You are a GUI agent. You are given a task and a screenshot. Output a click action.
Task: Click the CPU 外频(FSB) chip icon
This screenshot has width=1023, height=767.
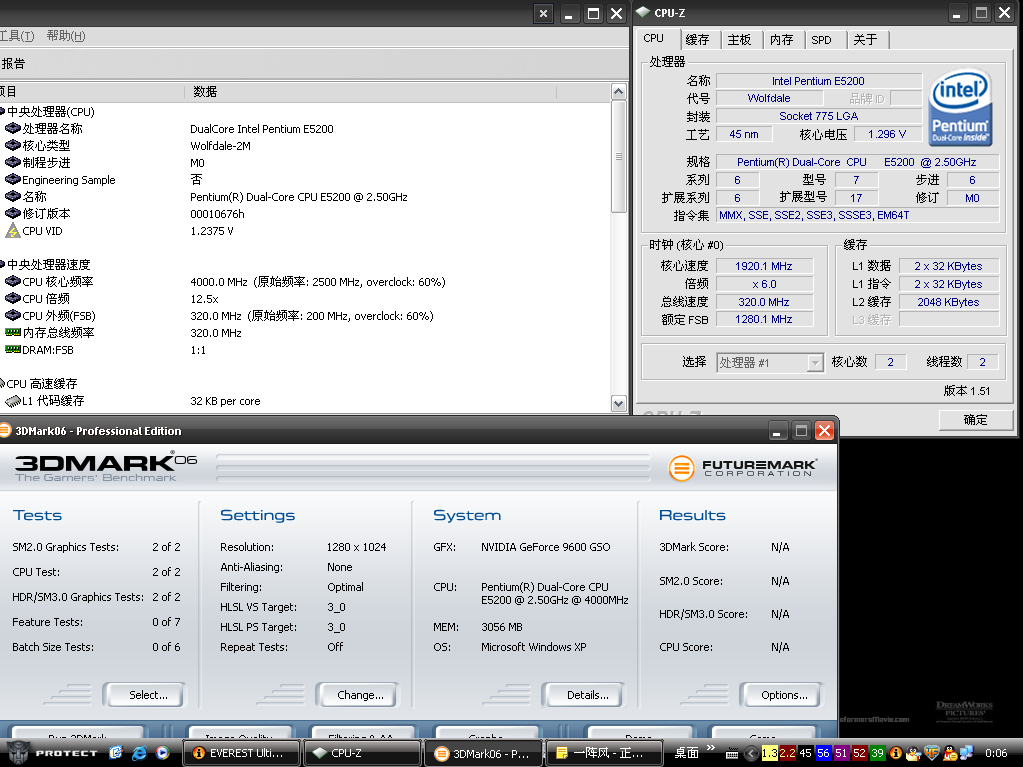point(12,315)
